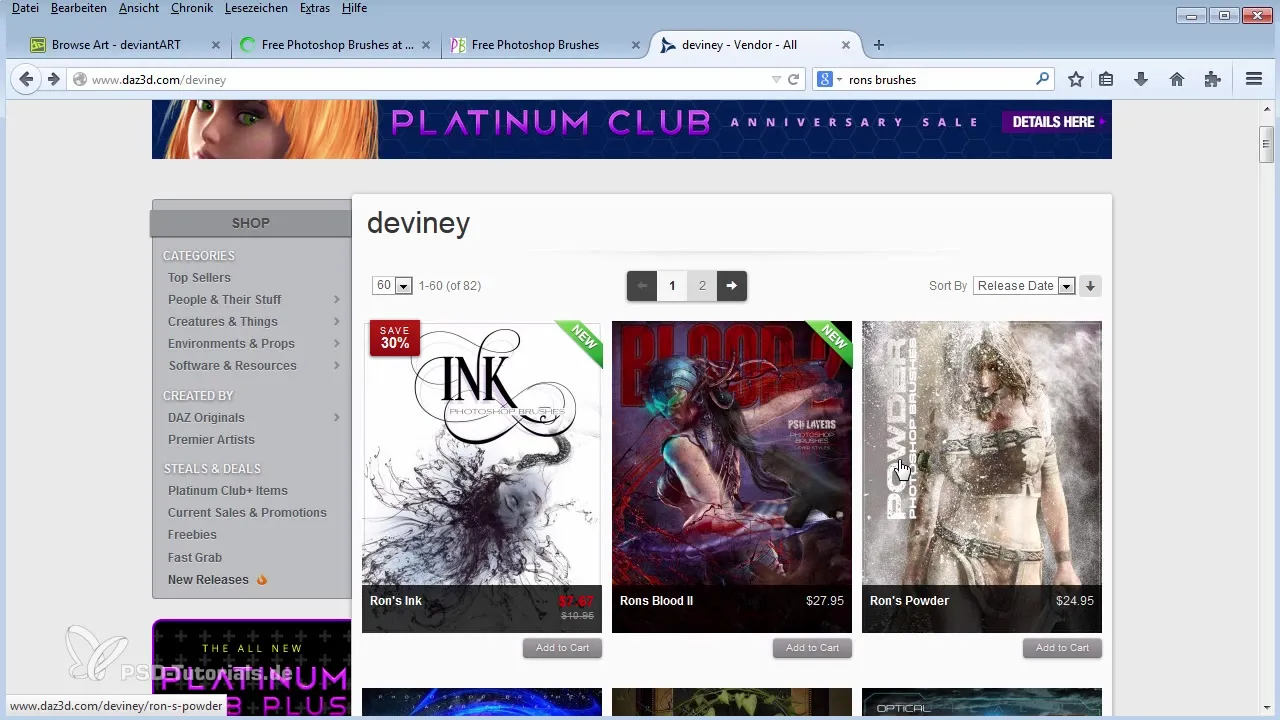Click the SHOP sidebar header
1280x720 pixels.
pyautogui.click(x=251, y=223)
